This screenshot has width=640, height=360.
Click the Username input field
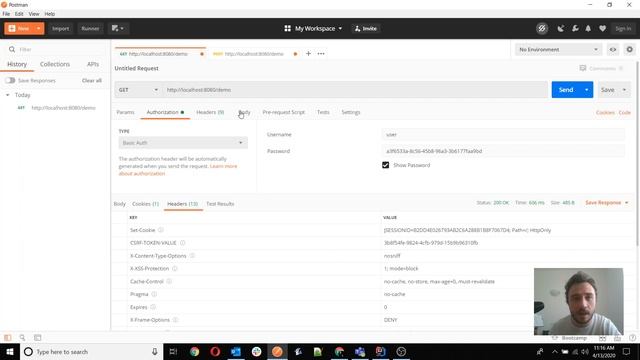pyautogui.click(x=503, y=134)
